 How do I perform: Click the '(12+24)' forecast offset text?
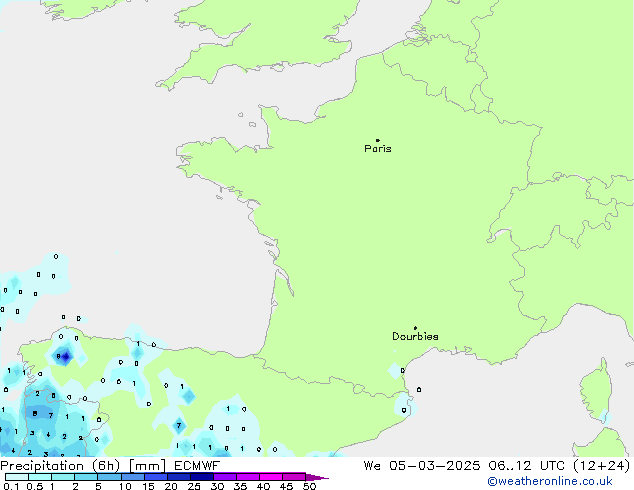coord(602,466)
